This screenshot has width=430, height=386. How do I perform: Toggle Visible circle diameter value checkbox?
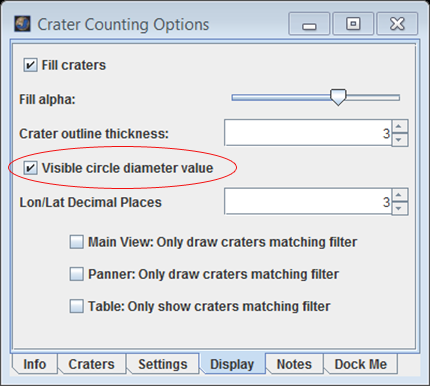click(x=30, y=168)
